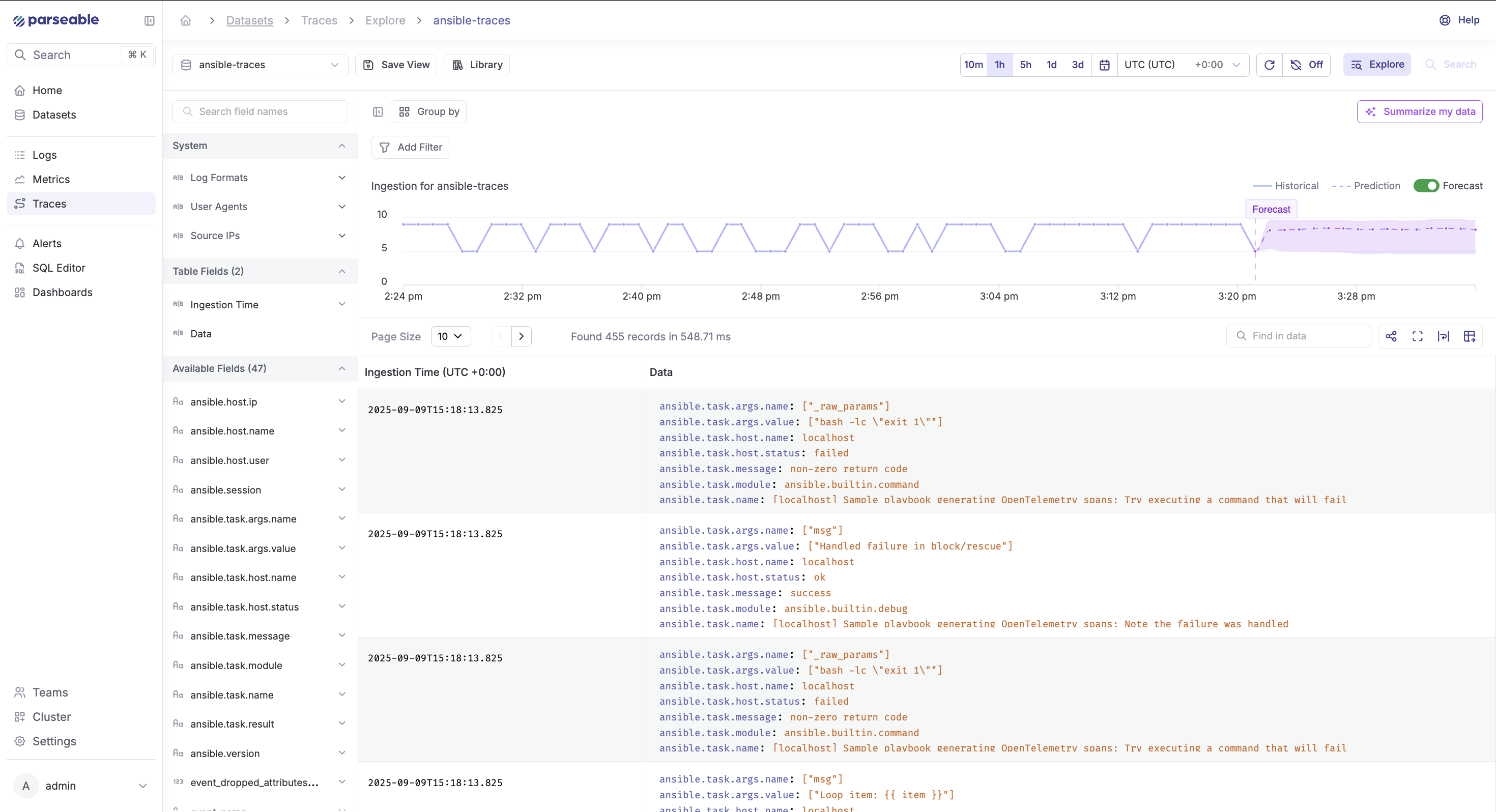Go to home via the breadcrumb icon
This screenshot has height=812, width=1496.
[185, 20]
